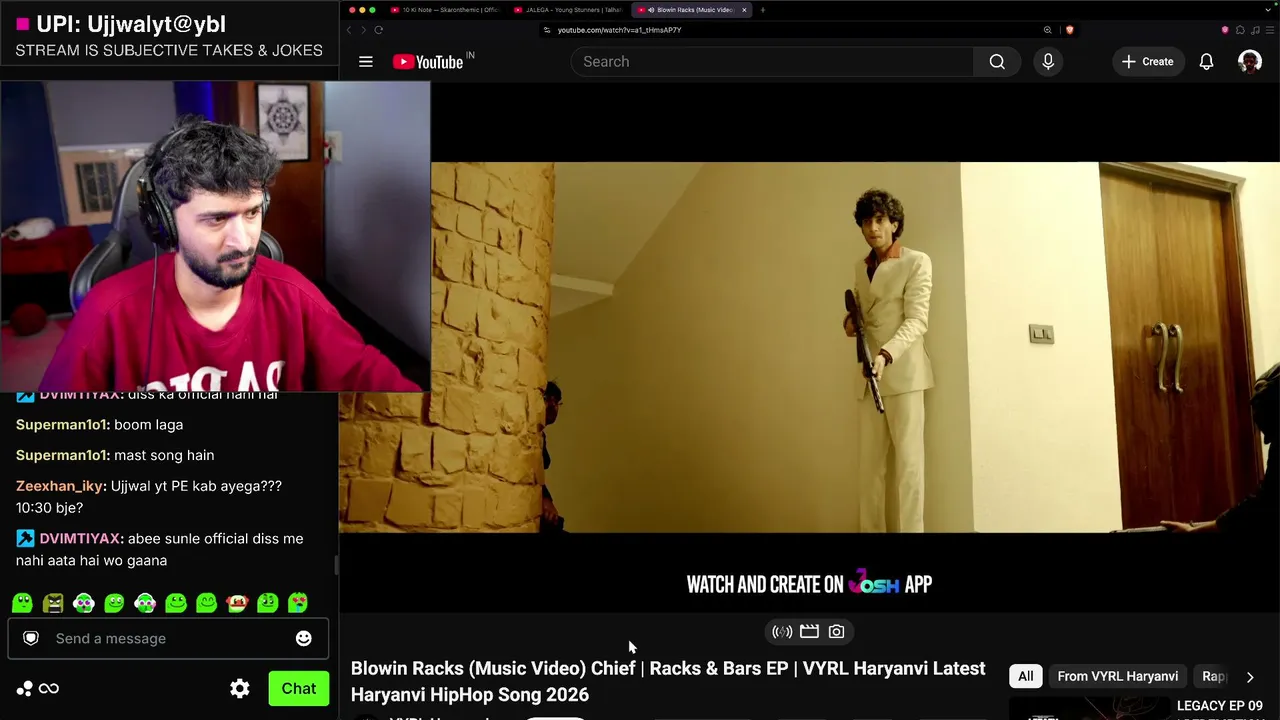Open the YouTube guide hamburger menu
1280x720 pixels.
(366, 62)
